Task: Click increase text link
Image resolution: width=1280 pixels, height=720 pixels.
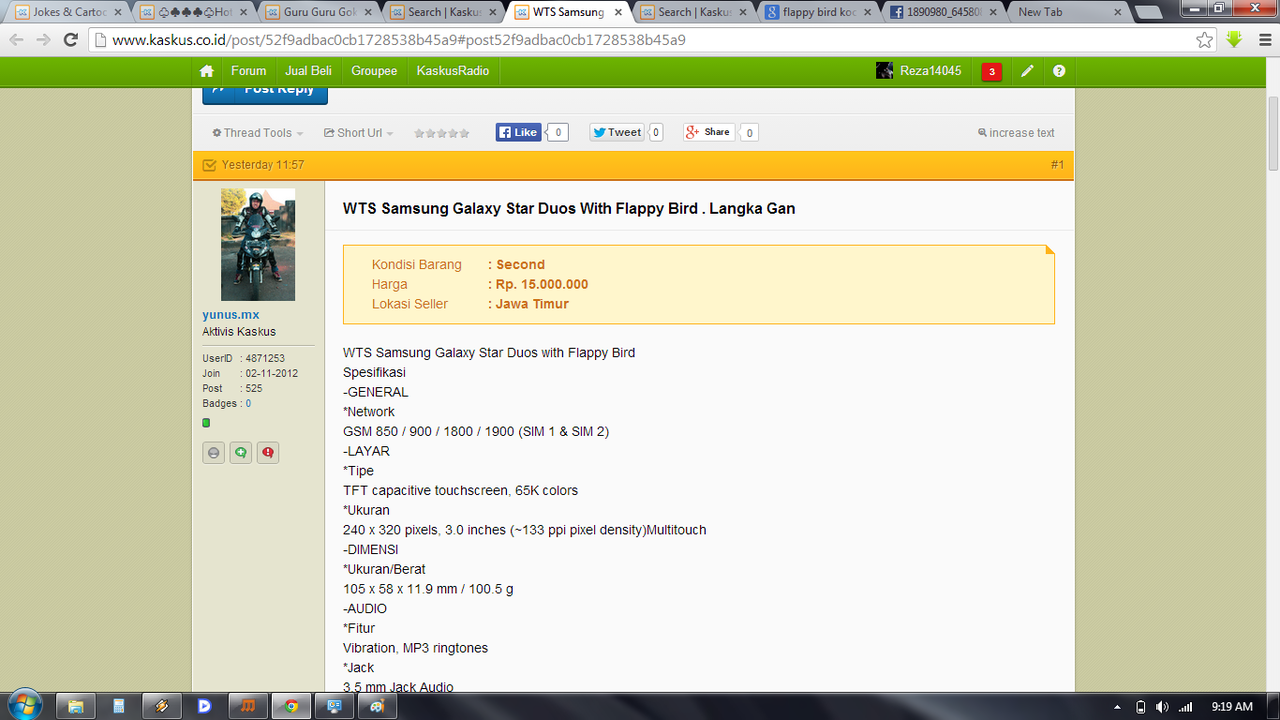Action: click(1016, 133)
